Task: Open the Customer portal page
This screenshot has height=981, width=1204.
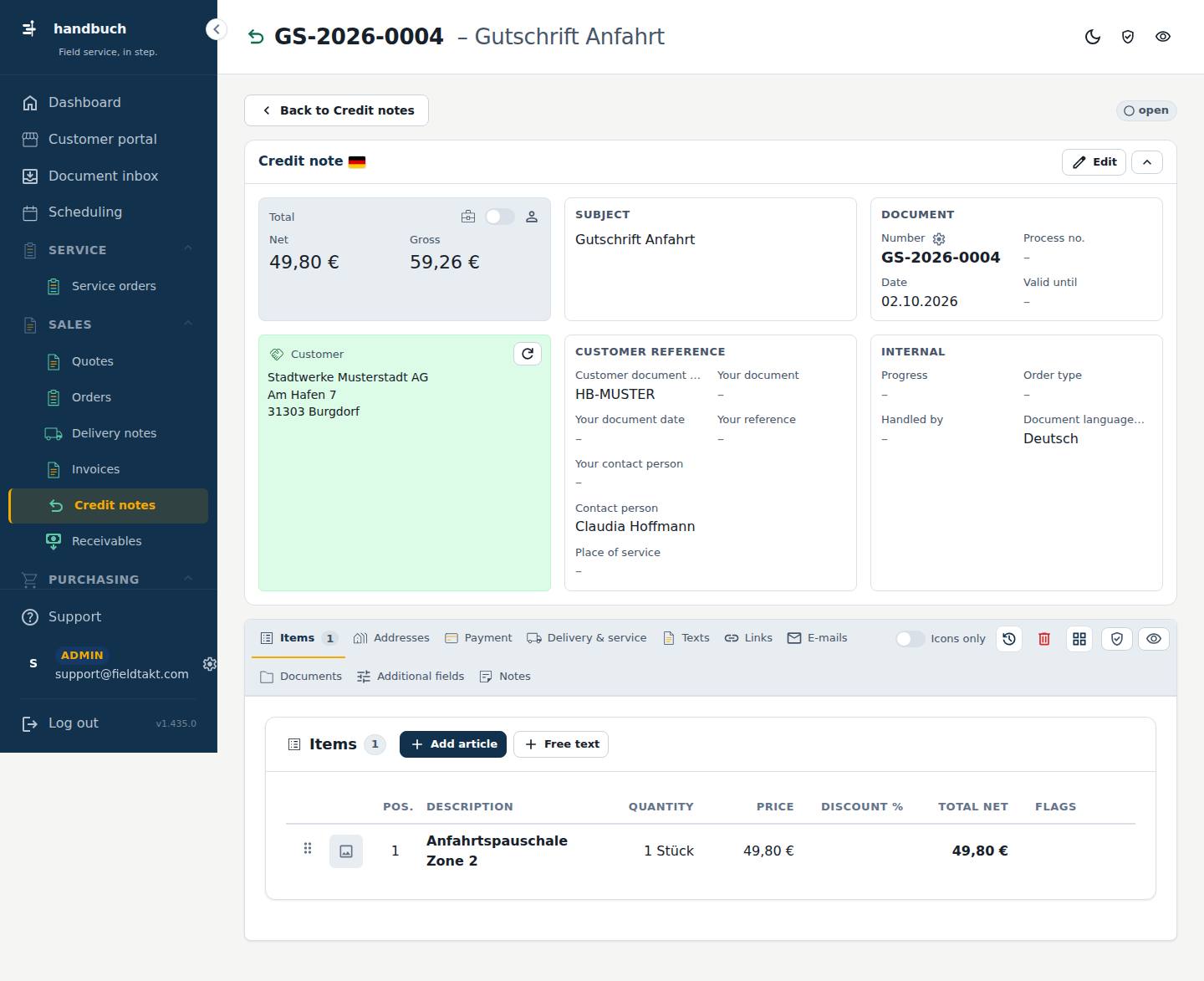Action: [109, 140]
